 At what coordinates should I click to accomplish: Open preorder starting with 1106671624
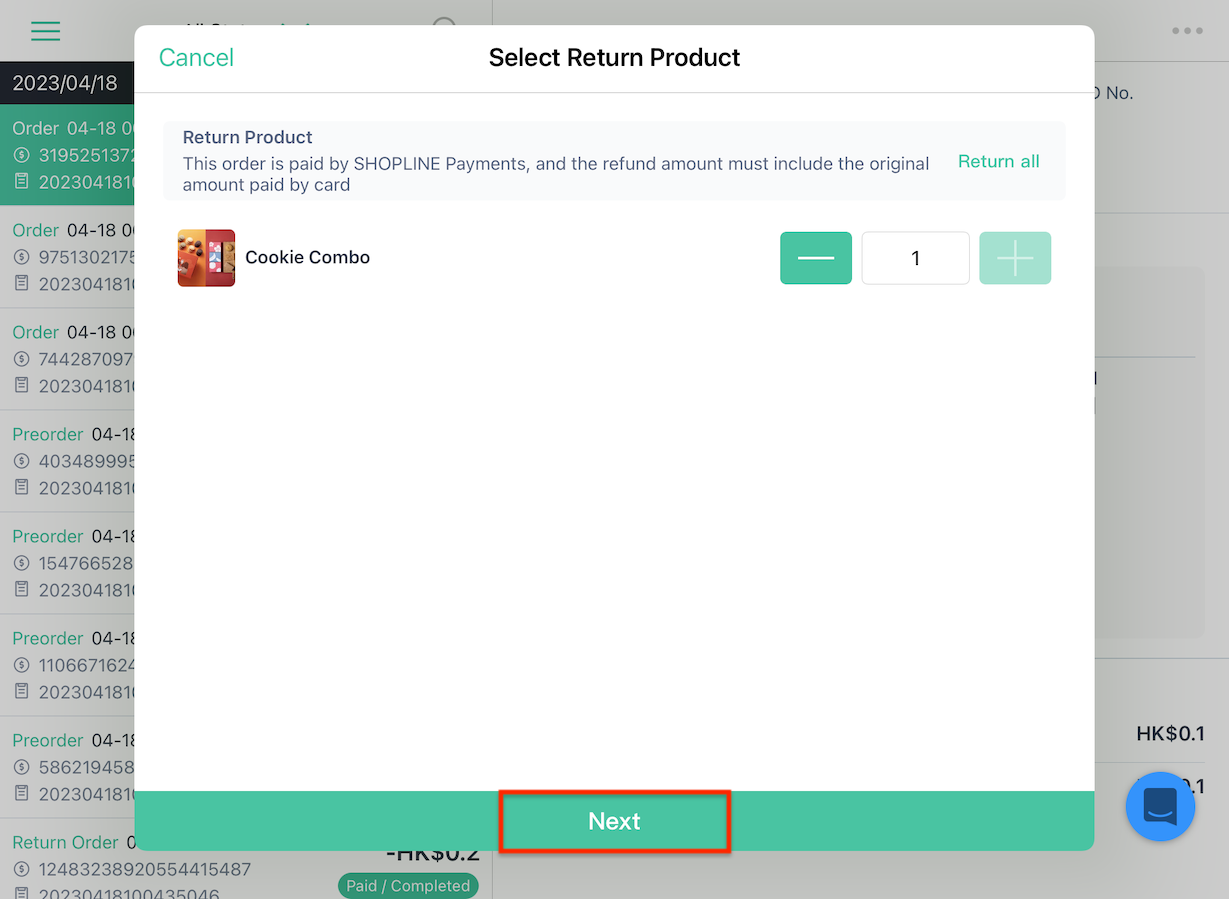67,665
